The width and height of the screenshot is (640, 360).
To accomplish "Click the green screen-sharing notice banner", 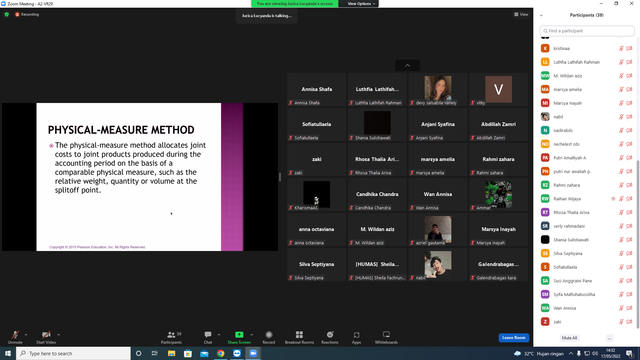I will pyautogui.click(x=294, y=4).
